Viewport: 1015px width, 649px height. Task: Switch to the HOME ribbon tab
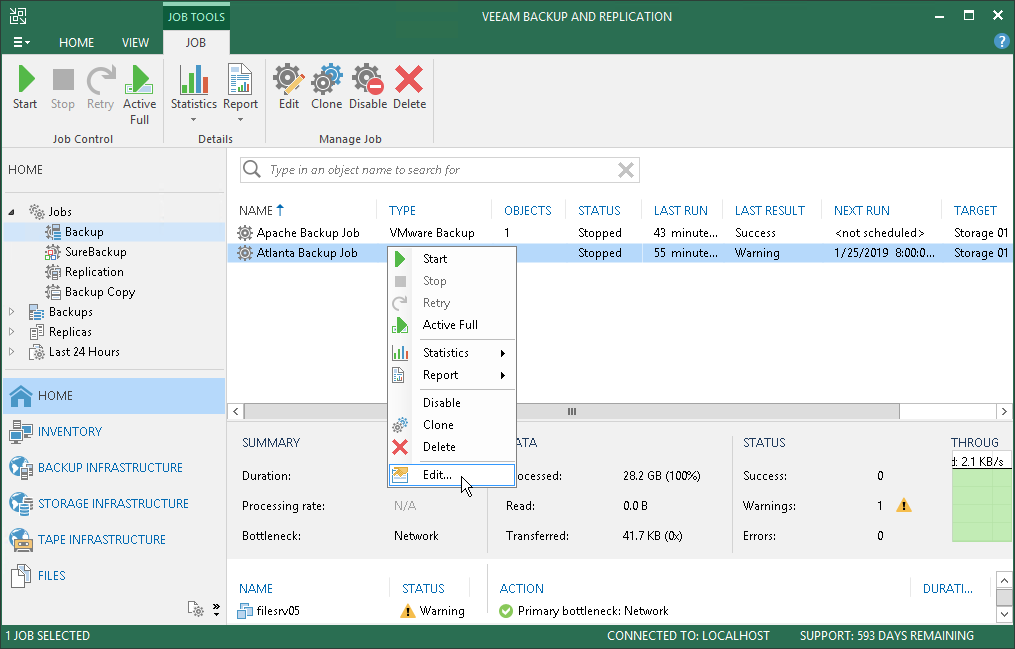76,42
